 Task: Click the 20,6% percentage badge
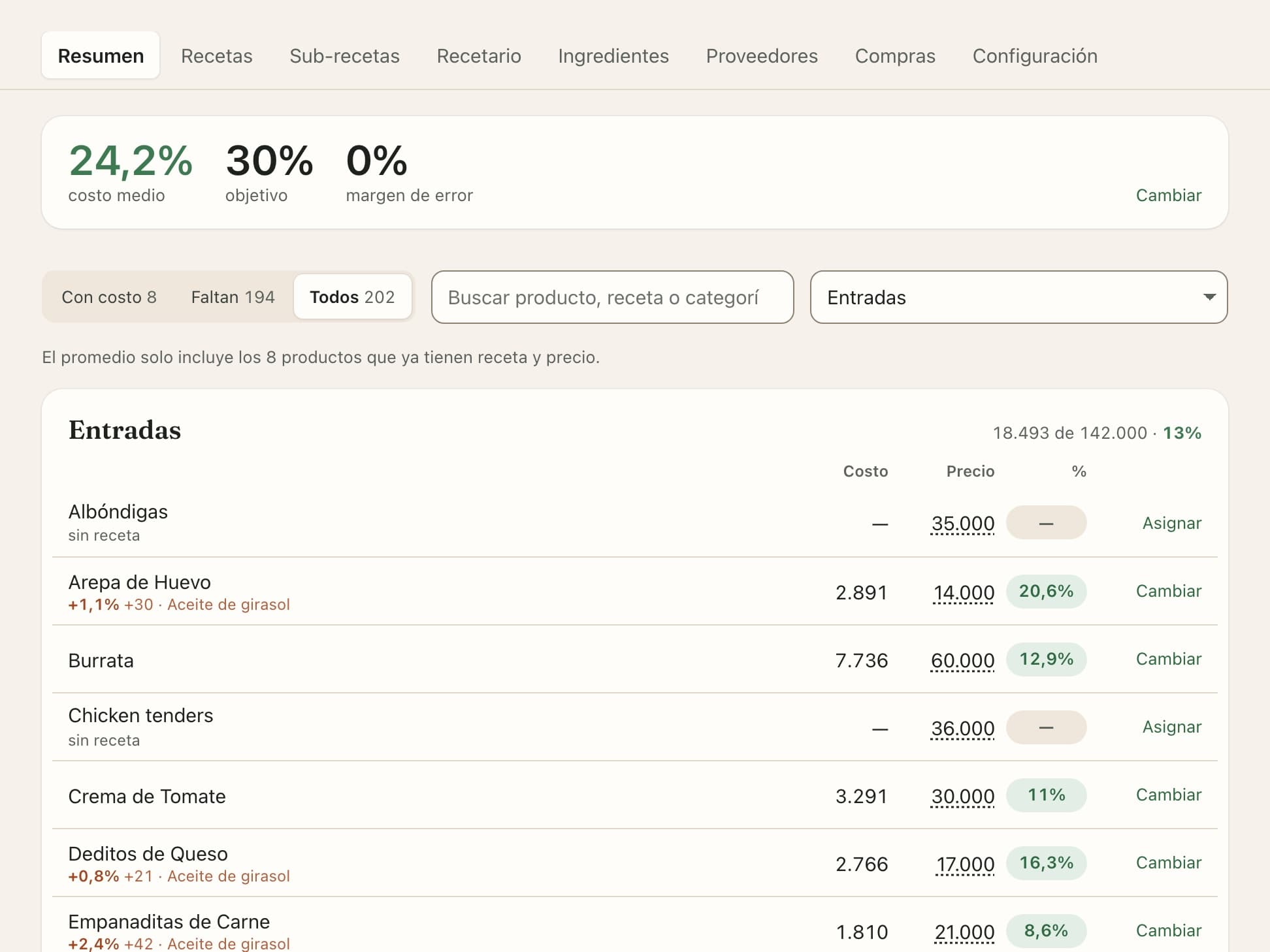(x=1046, y=591)
